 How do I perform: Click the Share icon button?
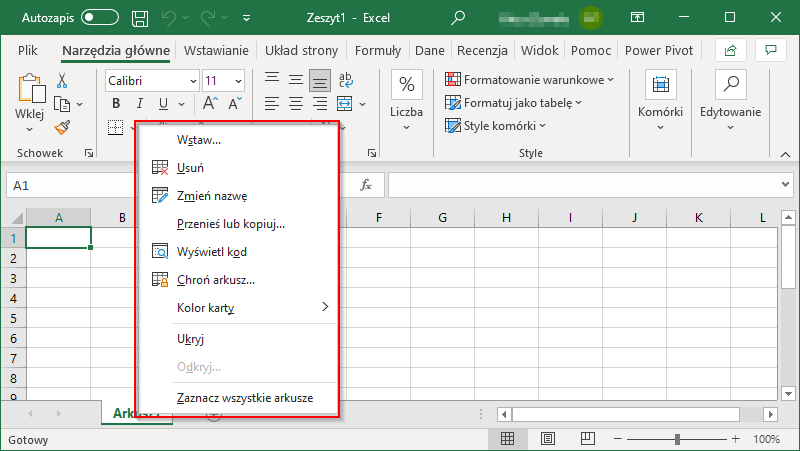coord(731,50)
